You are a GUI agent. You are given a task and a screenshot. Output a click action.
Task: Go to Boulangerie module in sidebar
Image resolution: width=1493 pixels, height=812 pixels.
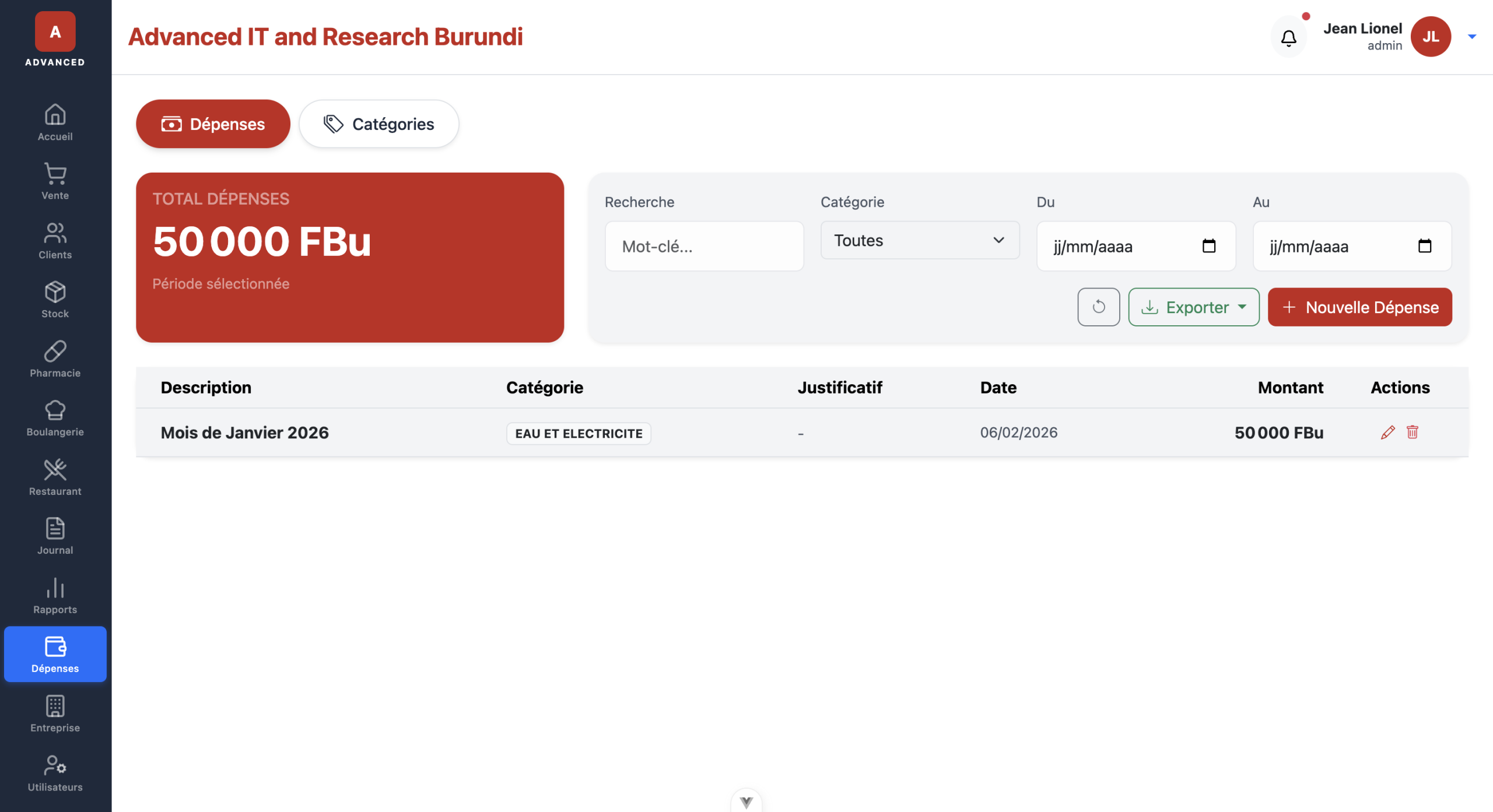[x=55, y=418]
